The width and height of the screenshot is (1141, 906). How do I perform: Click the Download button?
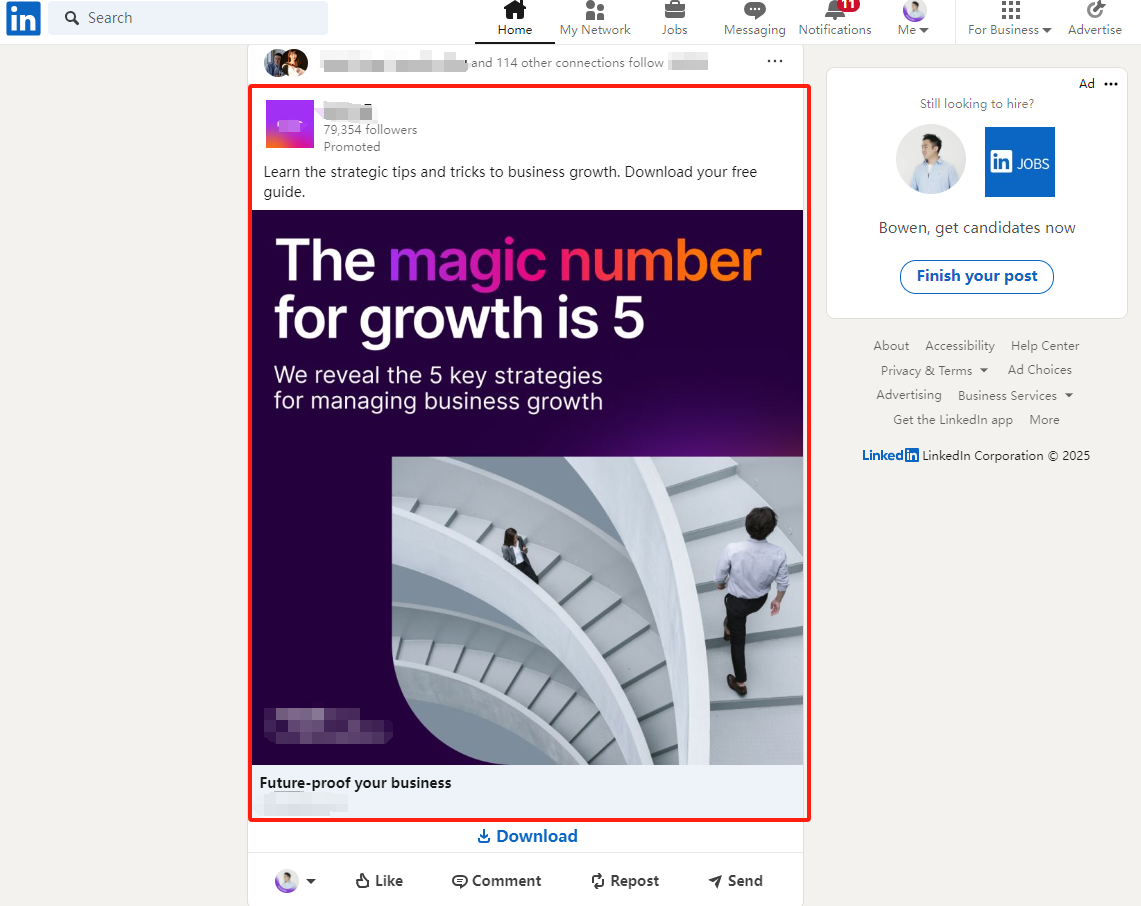[x=527, y=836]
